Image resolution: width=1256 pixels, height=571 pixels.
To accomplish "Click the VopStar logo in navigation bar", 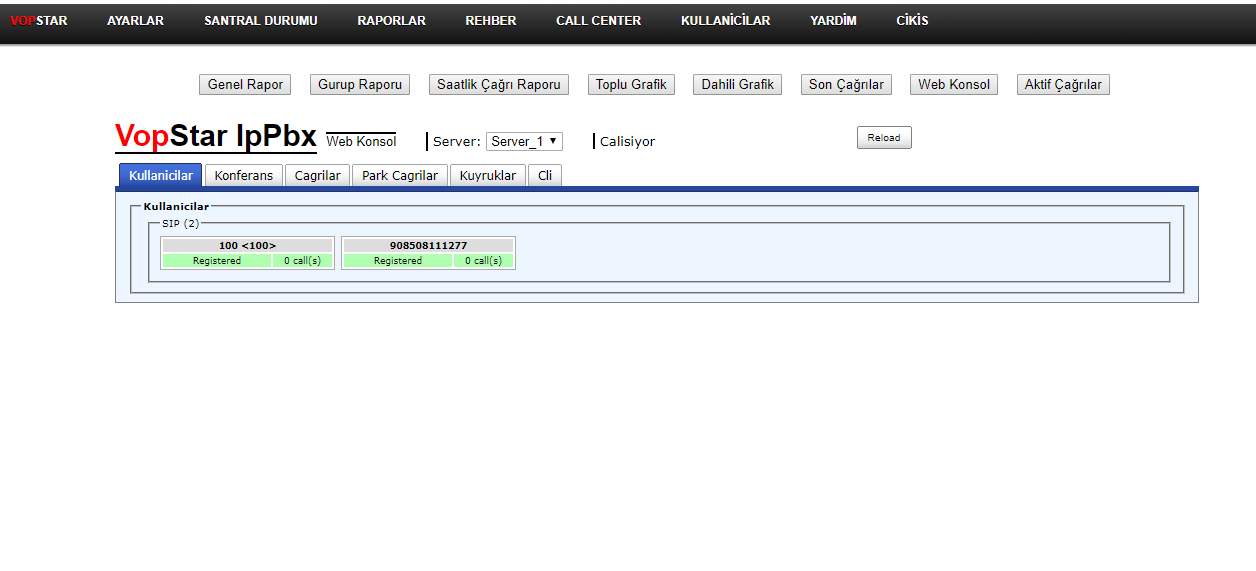I will tap(39, 20).
